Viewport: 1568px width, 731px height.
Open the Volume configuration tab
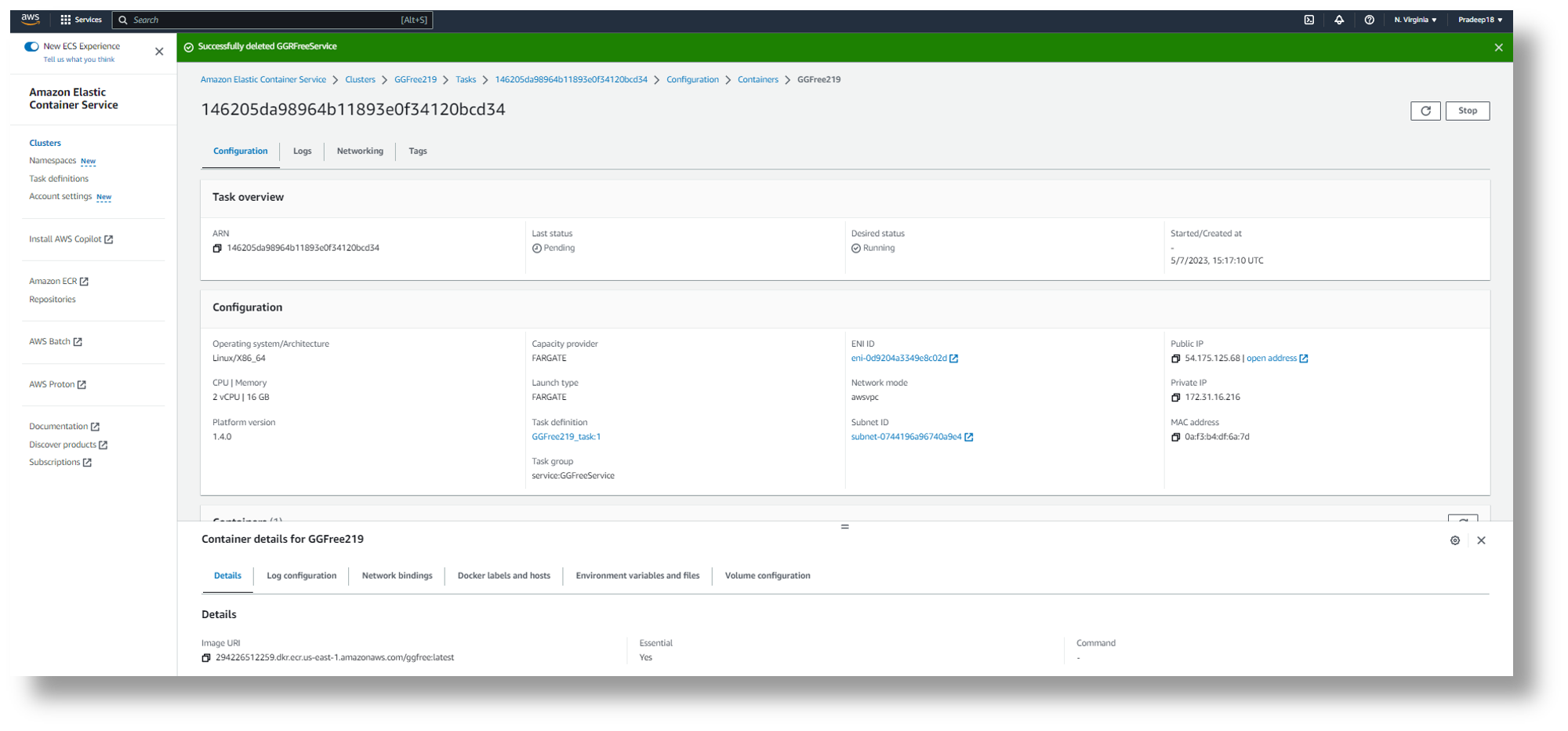[768, 576]
